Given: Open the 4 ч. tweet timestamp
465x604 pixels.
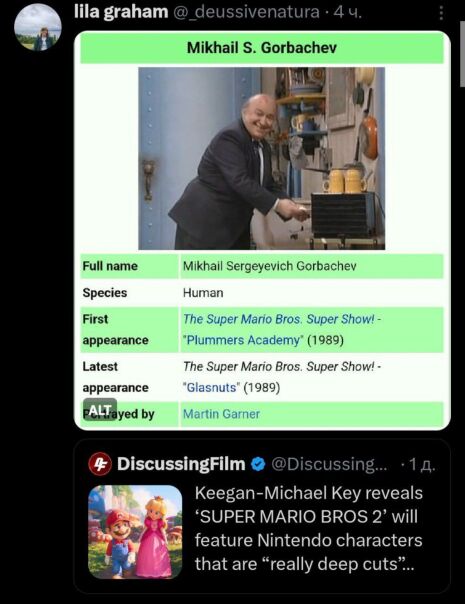Looking at the screenshot, I should click(x=348, y=13).
